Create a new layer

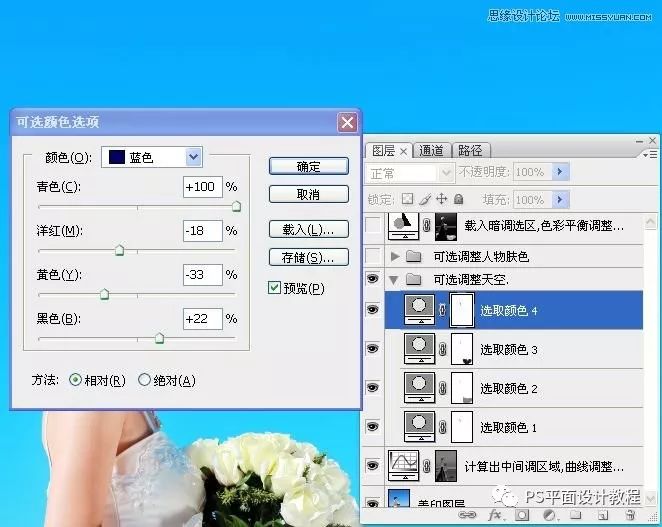(603, 515)
